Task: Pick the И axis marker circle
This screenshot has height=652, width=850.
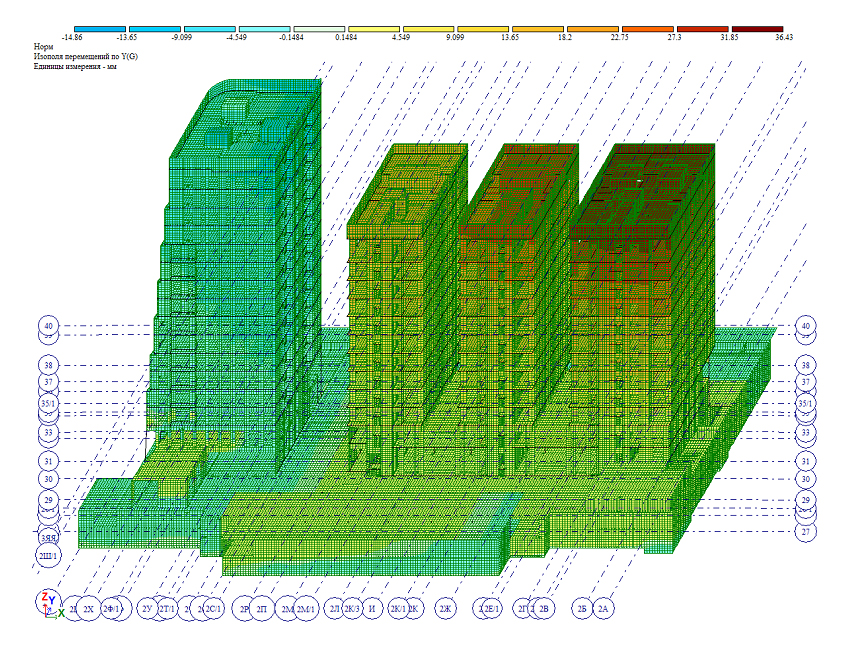Action: click(372, 609)
